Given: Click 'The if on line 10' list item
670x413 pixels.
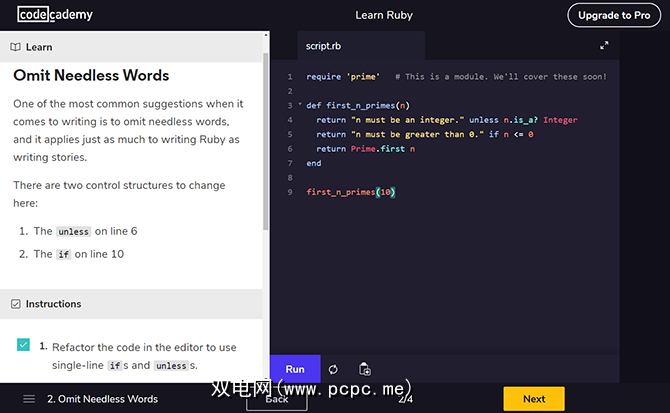Looking at the screenshot, I should pyautogui.click(x=79, y=254).
